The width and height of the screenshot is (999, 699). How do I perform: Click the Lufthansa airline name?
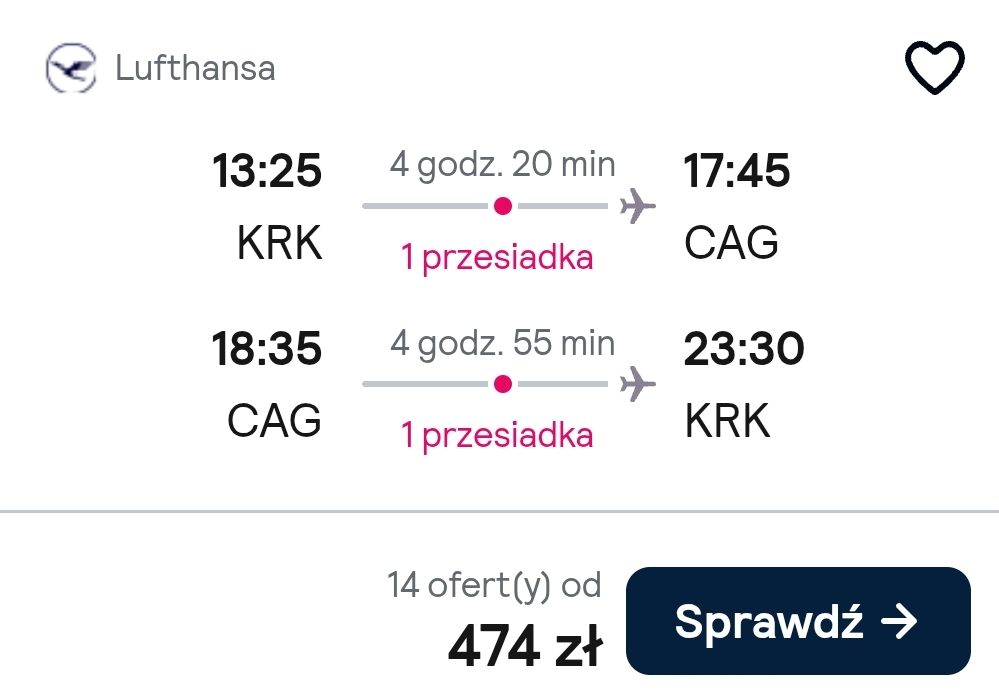pyautogui.click(x=195, y=68)
